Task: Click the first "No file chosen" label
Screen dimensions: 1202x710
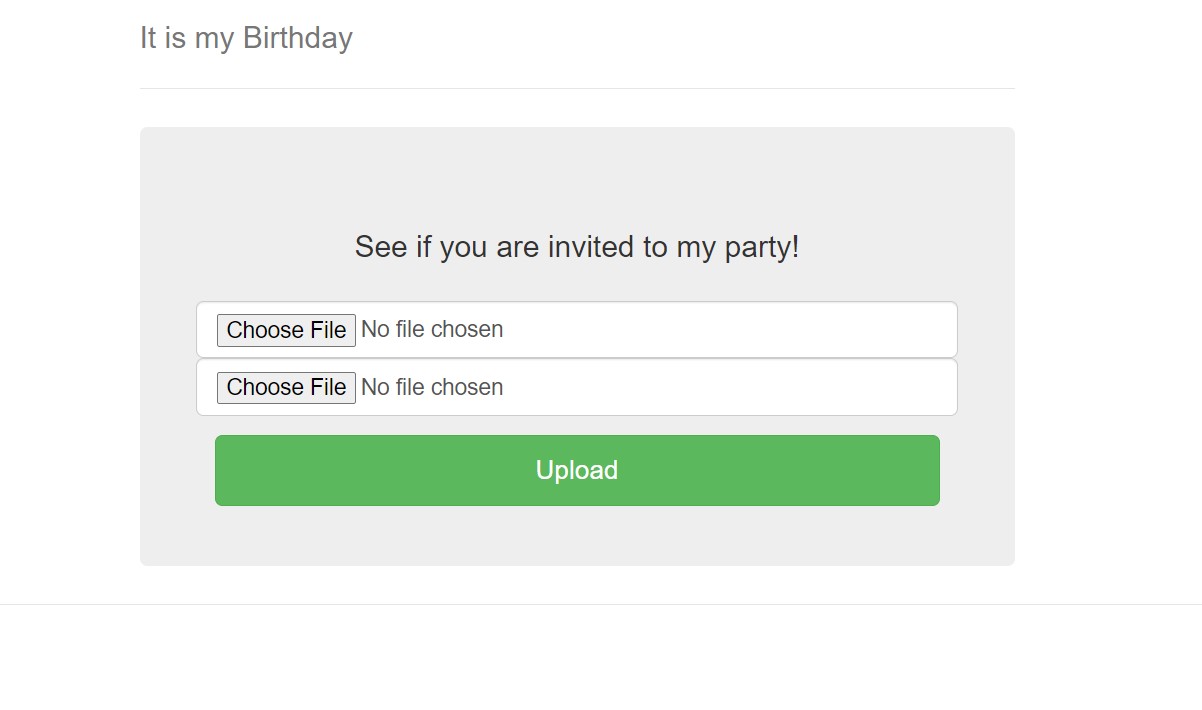Action: [x=432, y=330]
